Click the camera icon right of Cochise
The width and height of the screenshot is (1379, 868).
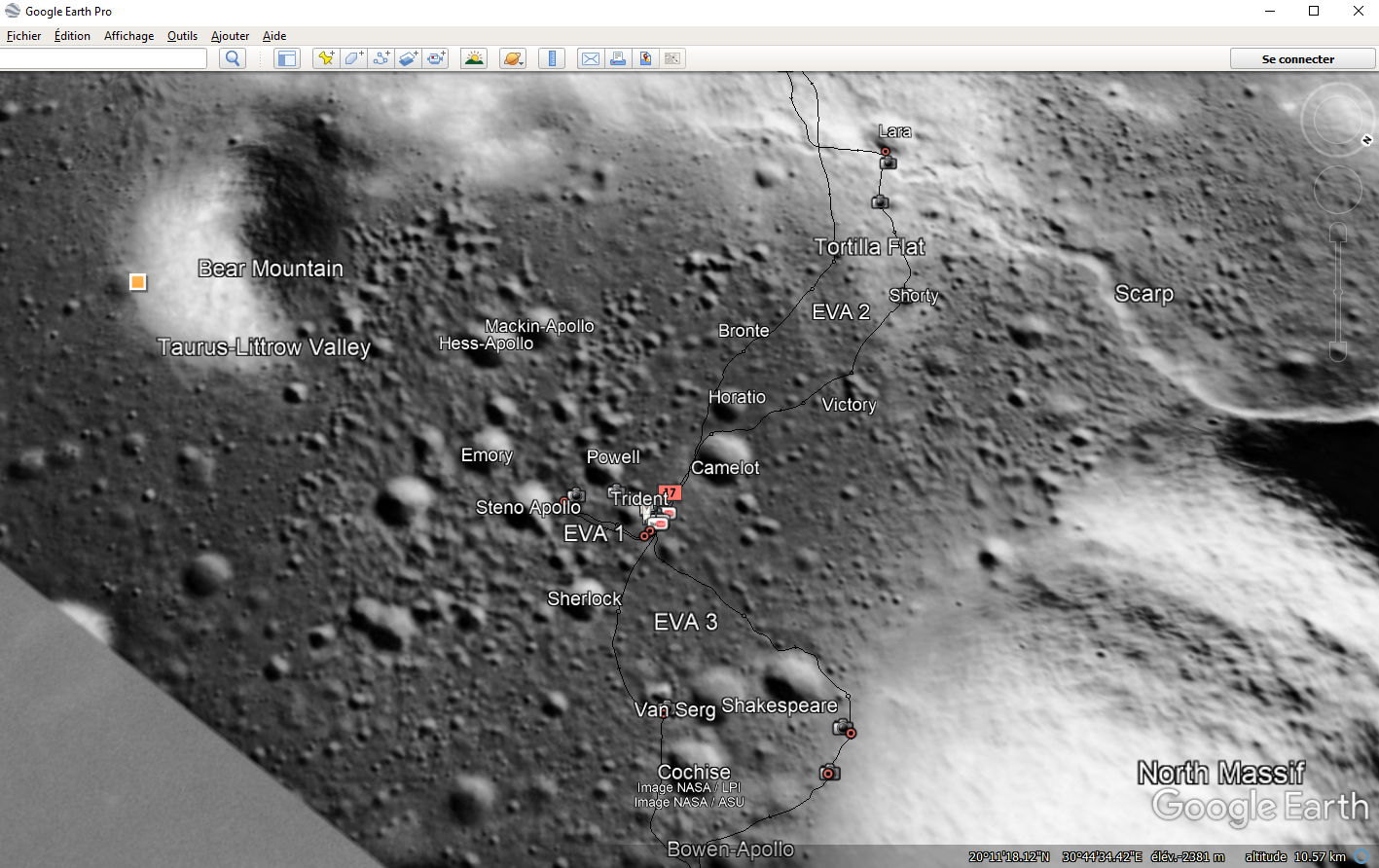coord(829,773)
